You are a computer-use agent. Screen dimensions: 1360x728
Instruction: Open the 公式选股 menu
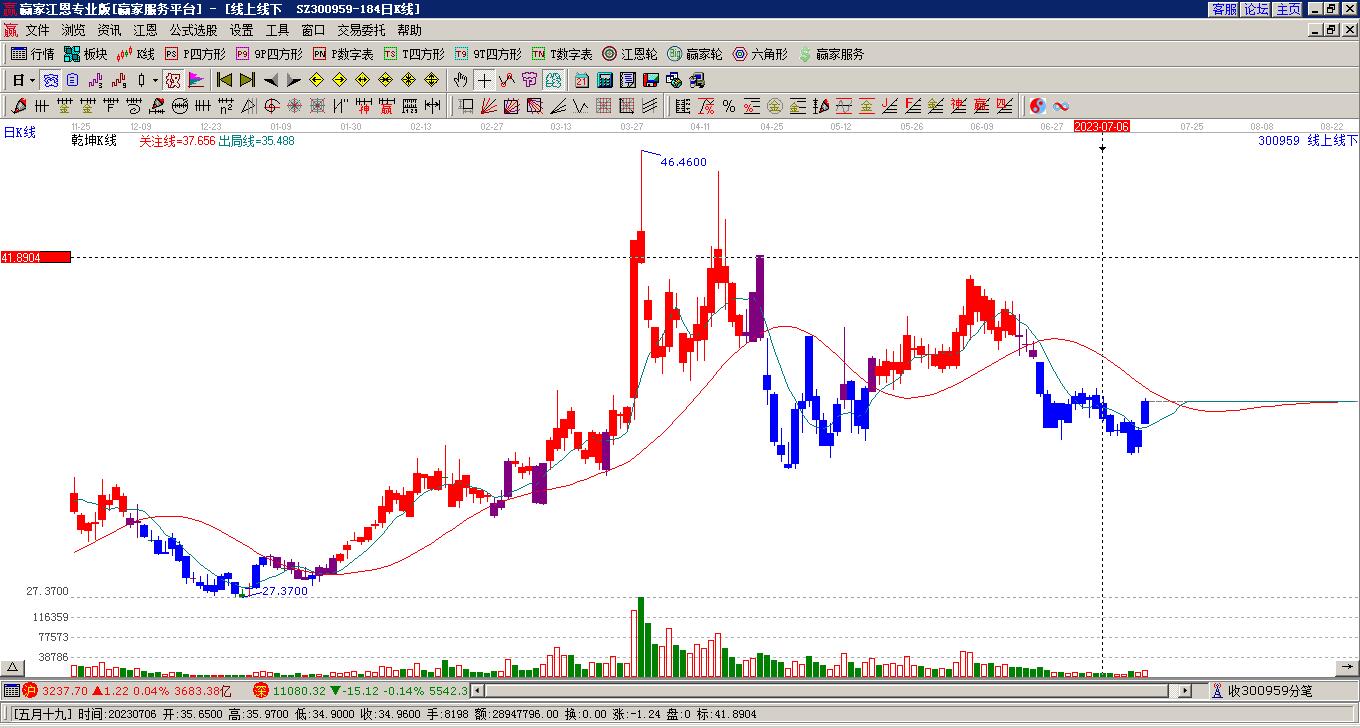point(193,31)
